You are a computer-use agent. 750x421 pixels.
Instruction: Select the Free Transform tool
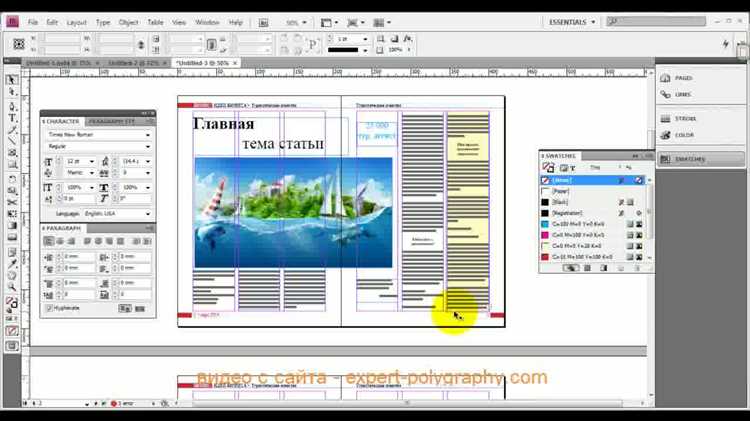point(12,213)
